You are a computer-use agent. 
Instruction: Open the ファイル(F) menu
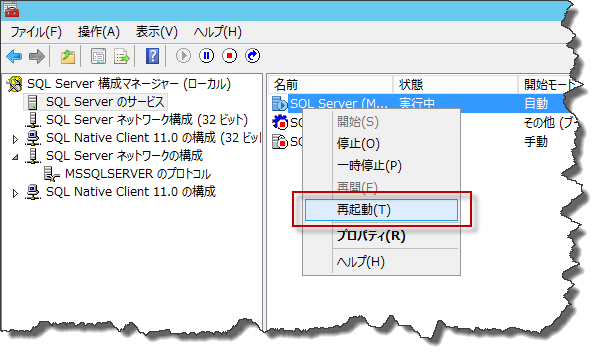point(36,32)
